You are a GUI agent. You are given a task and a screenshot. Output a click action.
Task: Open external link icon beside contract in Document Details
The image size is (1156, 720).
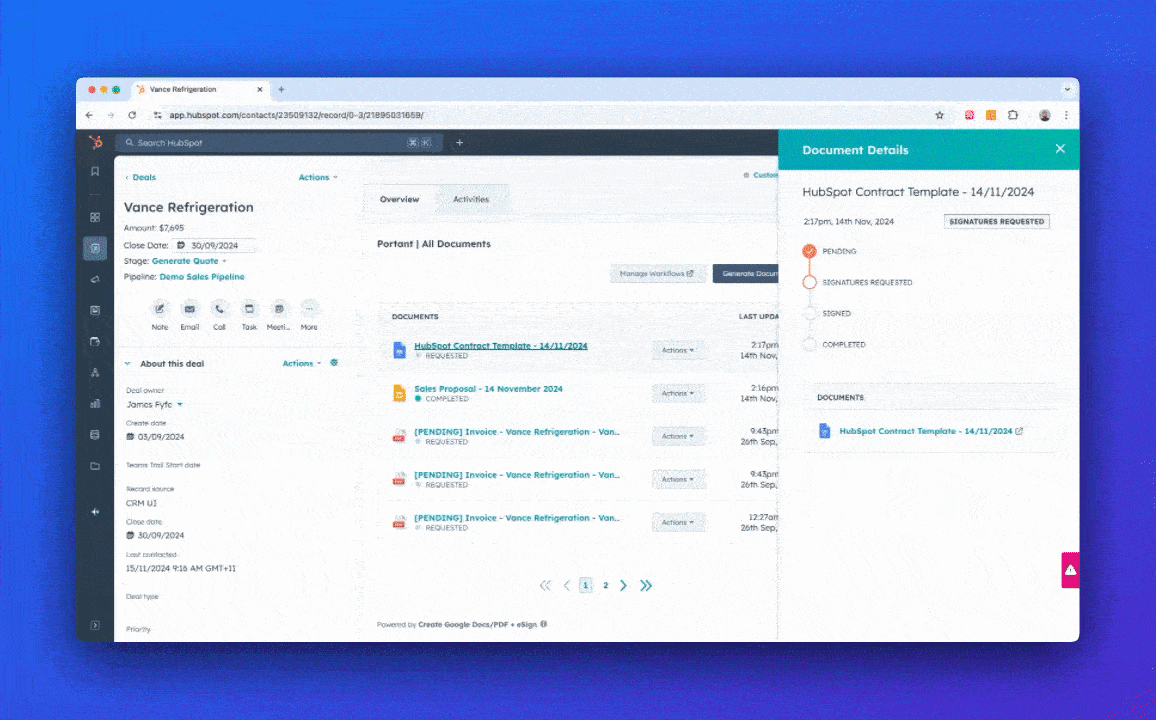[x=1019, y=431]
